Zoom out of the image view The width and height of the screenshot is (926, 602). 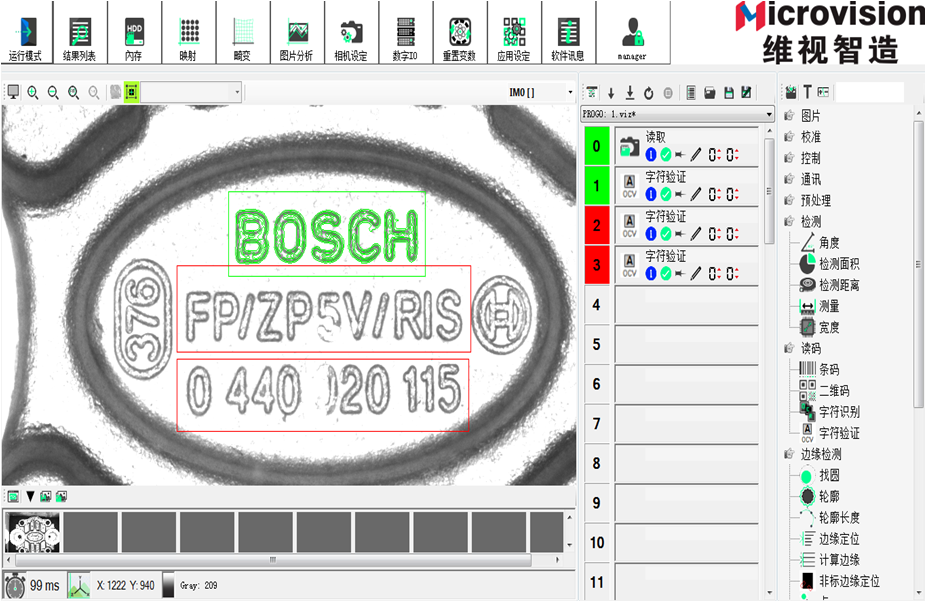point(53,92)
